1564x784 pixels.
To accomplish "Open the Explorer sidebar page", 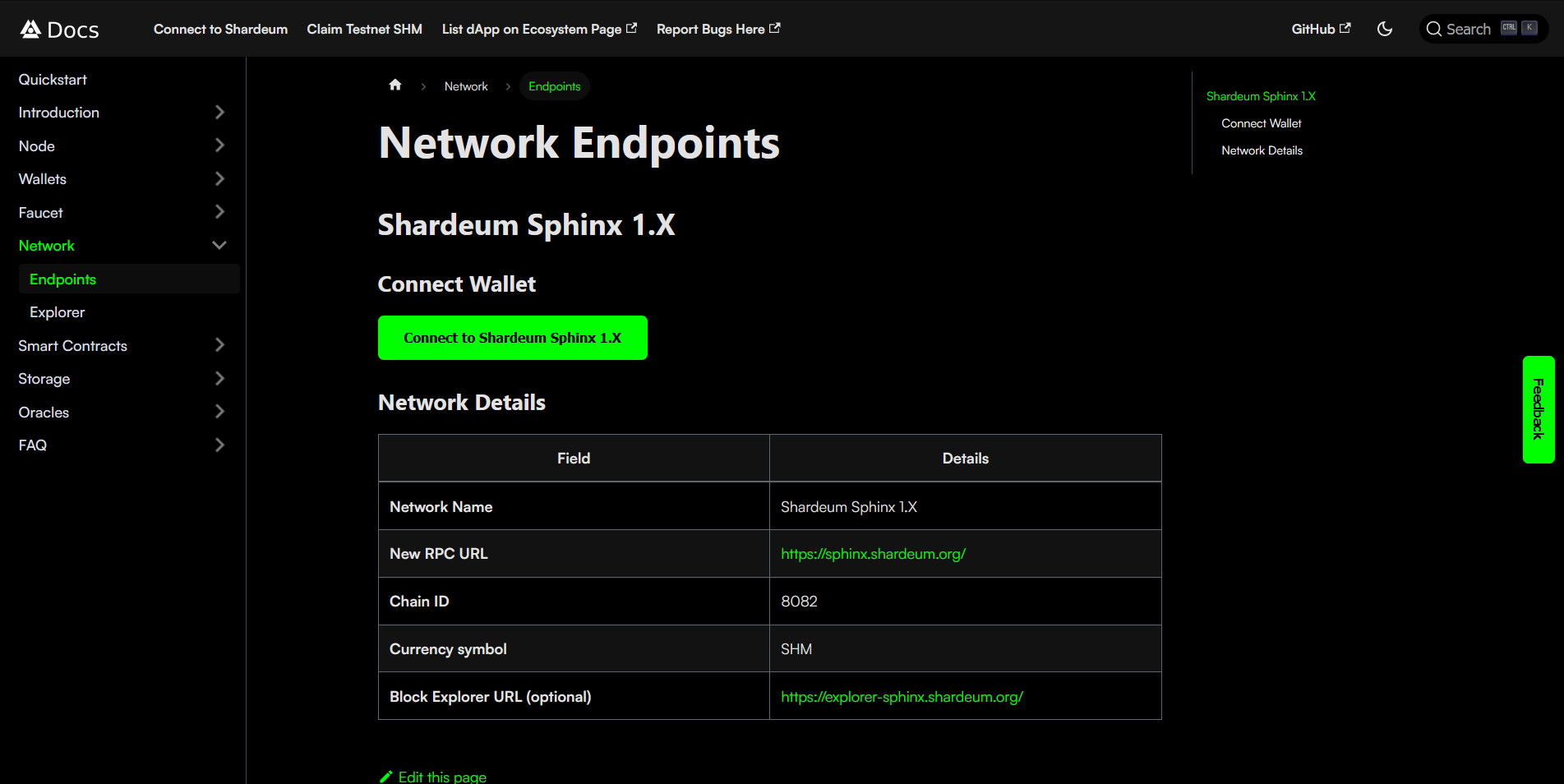I will 58,312.
